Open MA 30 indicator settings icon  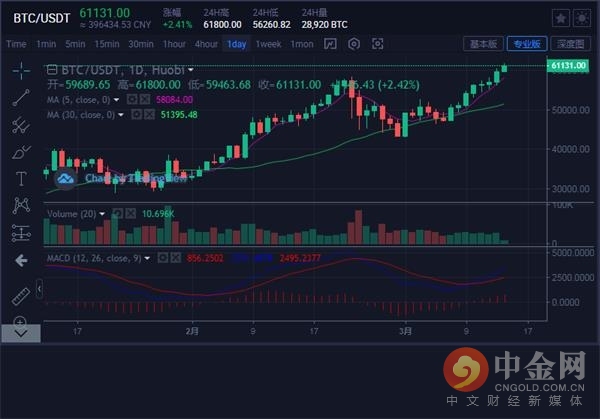[137, 114]
